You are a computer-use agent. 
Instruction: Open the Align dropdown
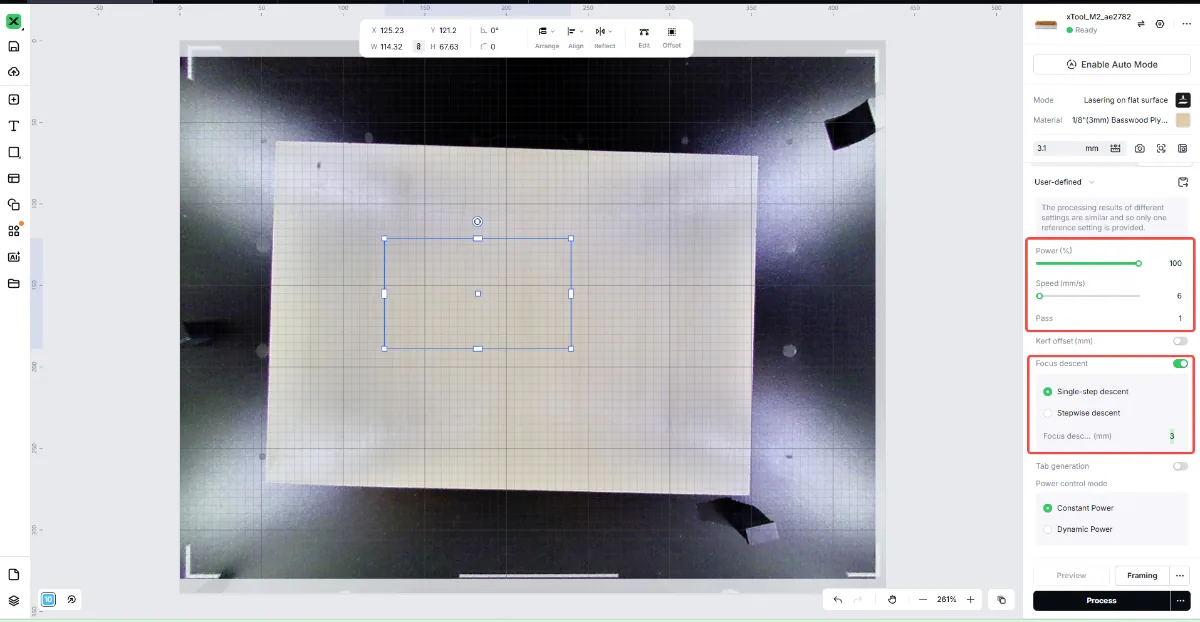(x=576, y=38)
